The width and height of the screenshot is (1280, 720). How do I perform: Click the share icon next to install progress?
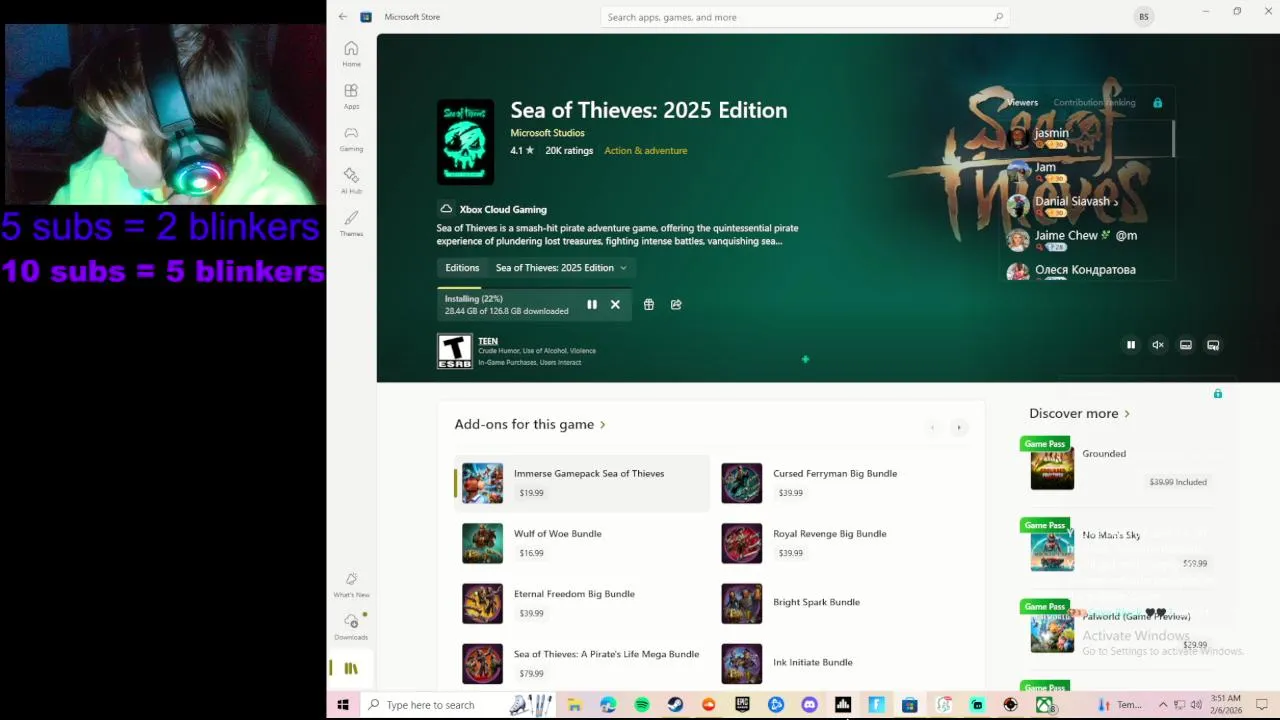676,304
